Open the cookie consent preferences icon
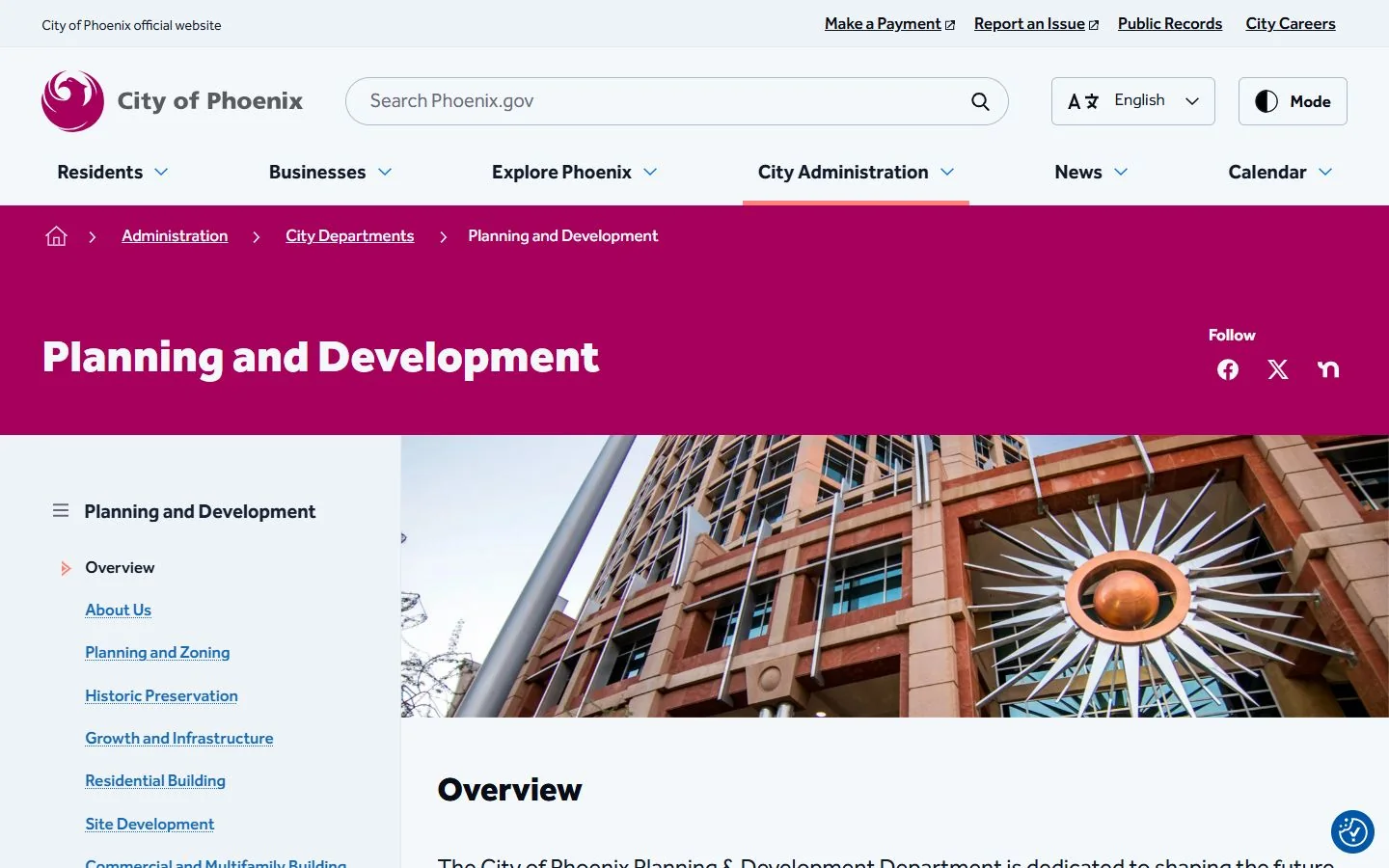The width and height of the screenshot is (1389, 868). point(1352,831)
